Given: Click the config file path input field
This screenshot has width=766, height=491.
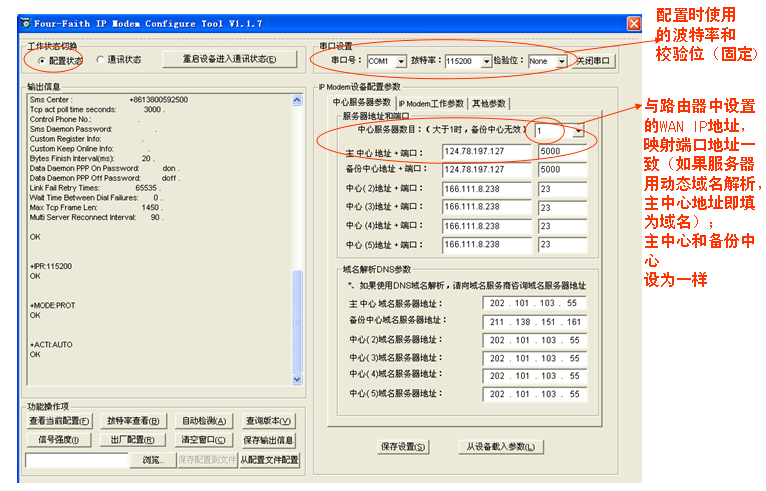Looking at the screenshot, I should tap(77, 460).
